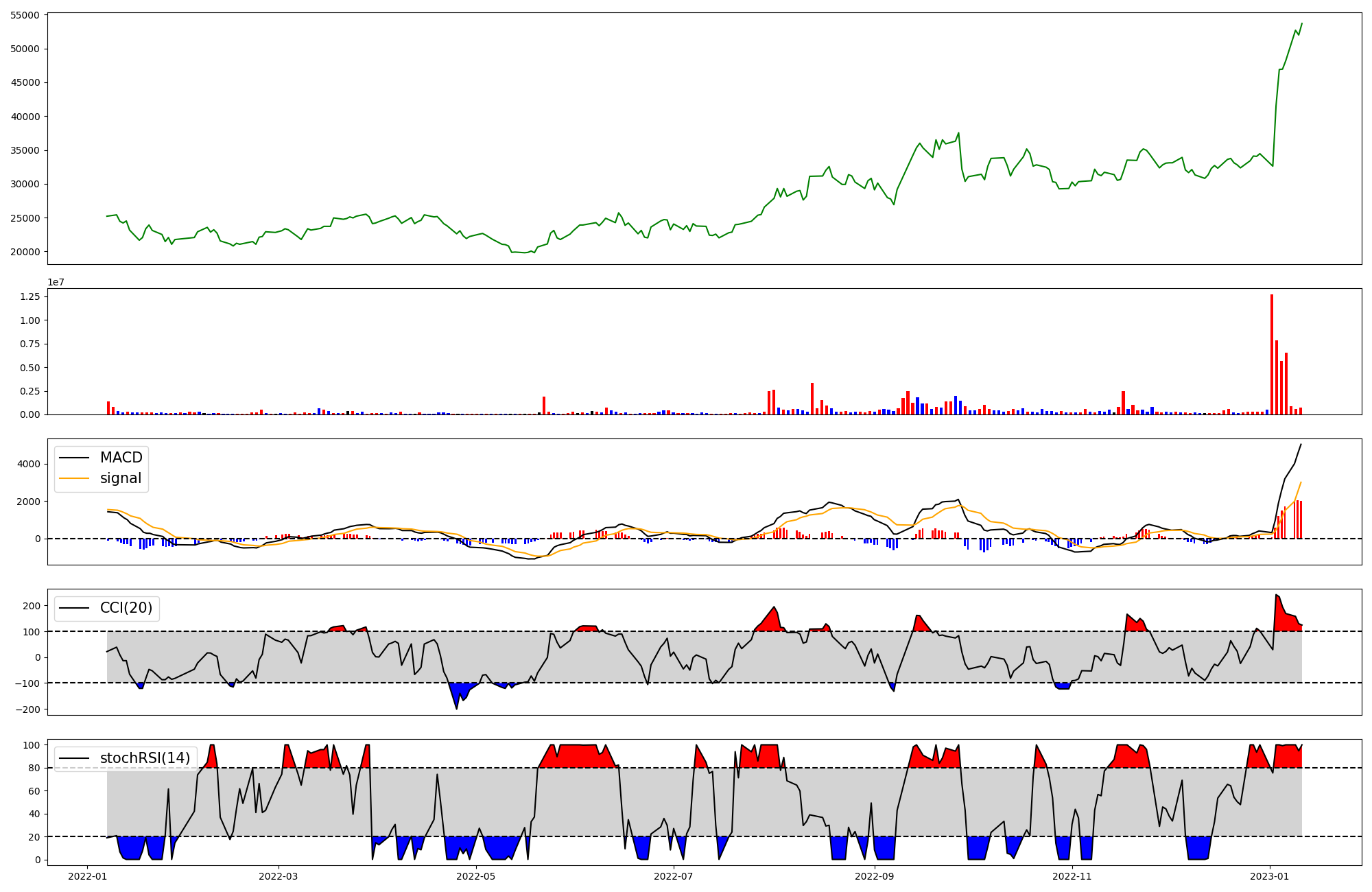Click the 2023-01 x-axis date label

[1270, 876]
